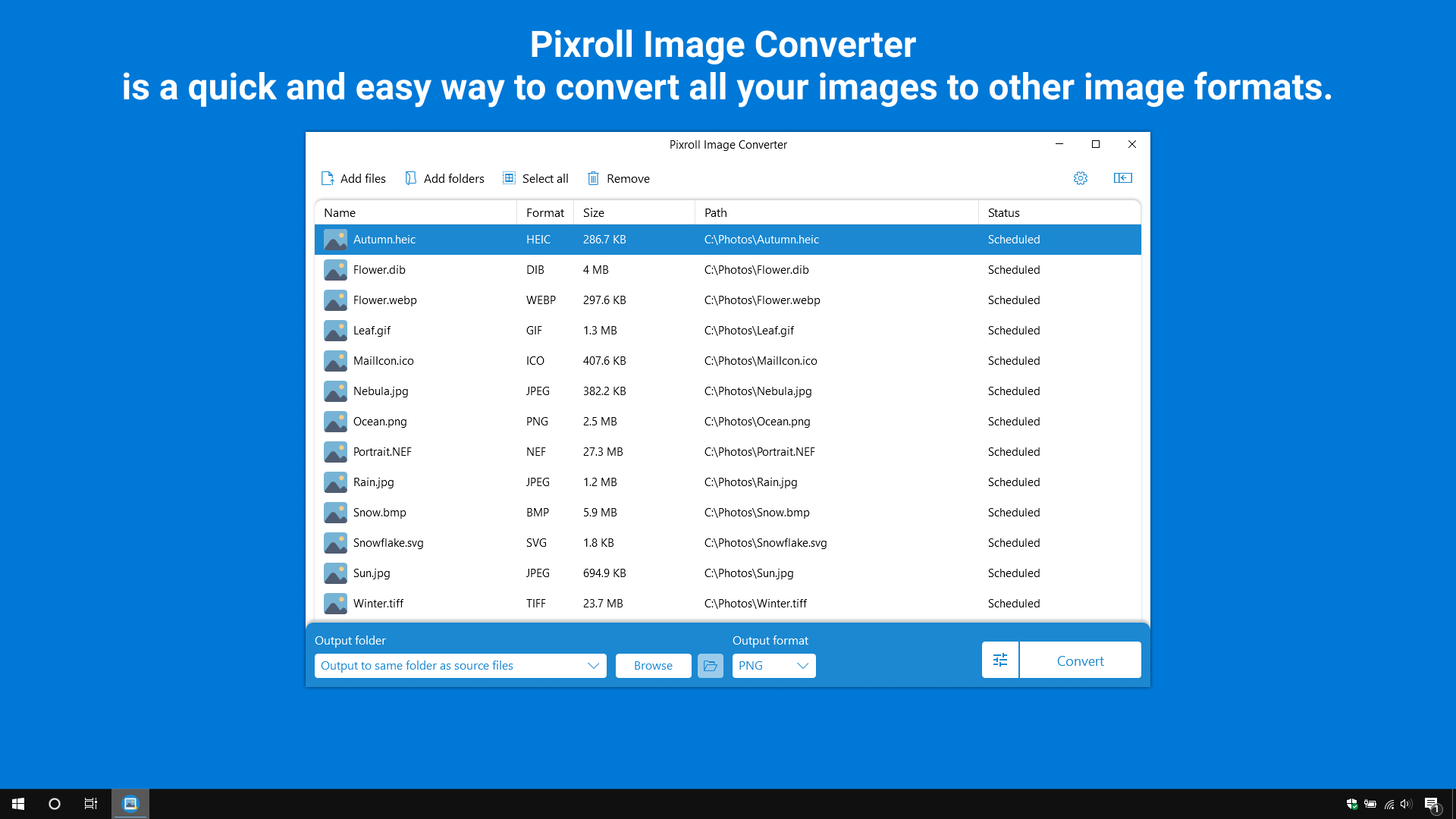
Task: Open the PNG output format dropdown
Action: tap(773, 666)
